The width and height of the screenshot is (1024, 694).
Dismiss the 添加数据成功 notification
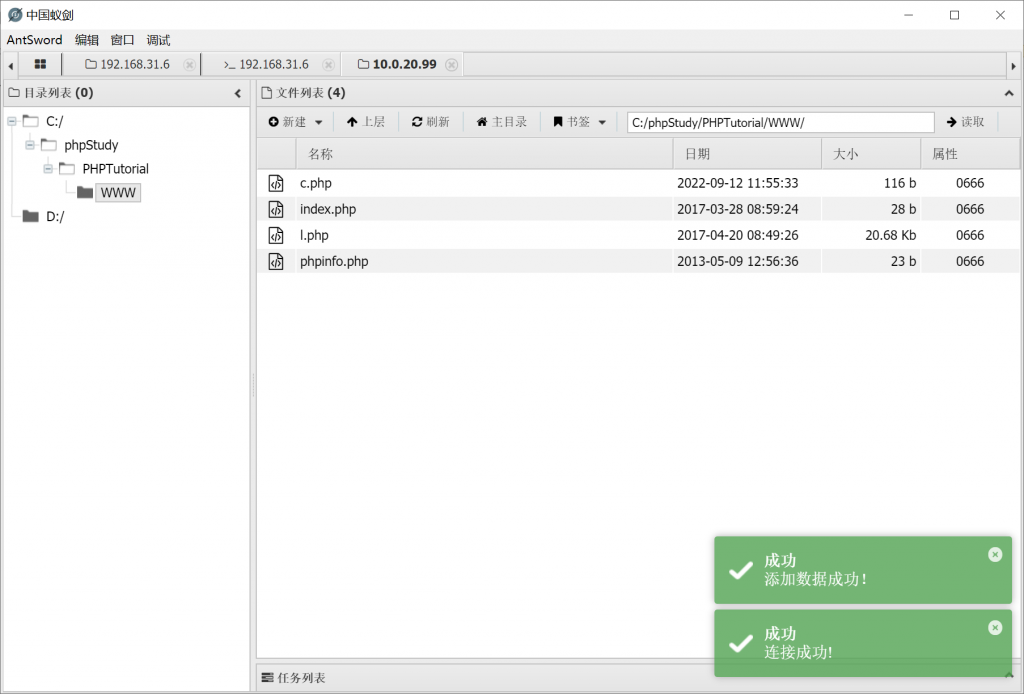tap(994, 554)
